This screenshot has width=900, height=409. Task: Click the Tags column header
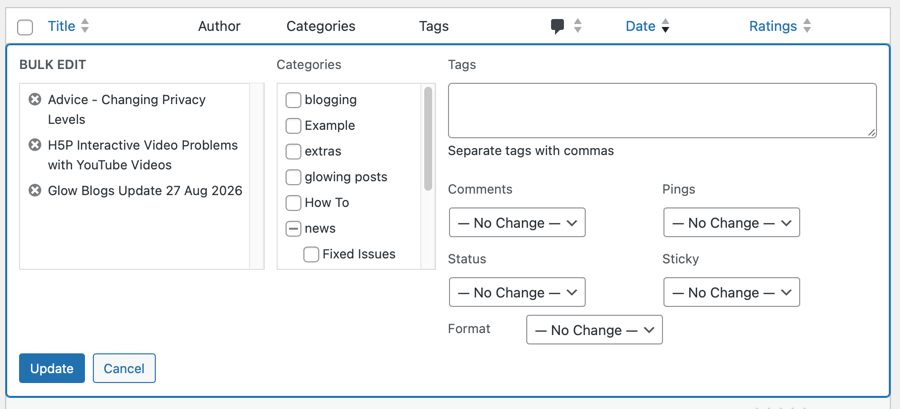(434, 26)
